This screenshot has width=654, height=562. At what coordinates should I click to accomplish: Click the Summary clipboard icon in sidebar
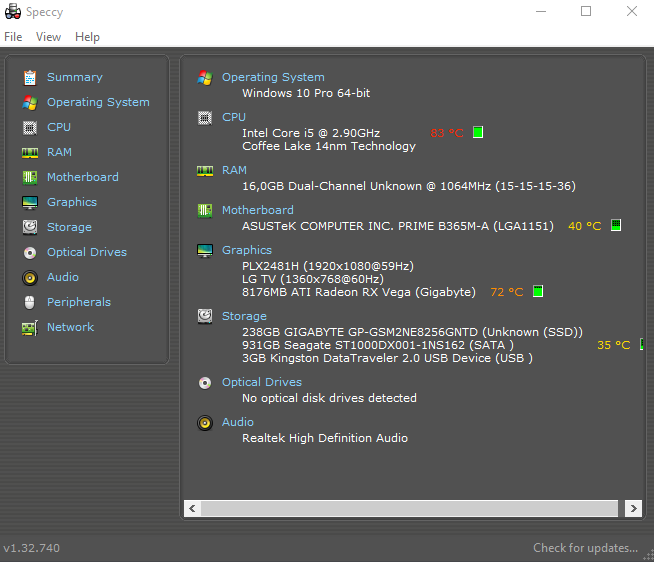pyautogui.click(x=30, y=78)
